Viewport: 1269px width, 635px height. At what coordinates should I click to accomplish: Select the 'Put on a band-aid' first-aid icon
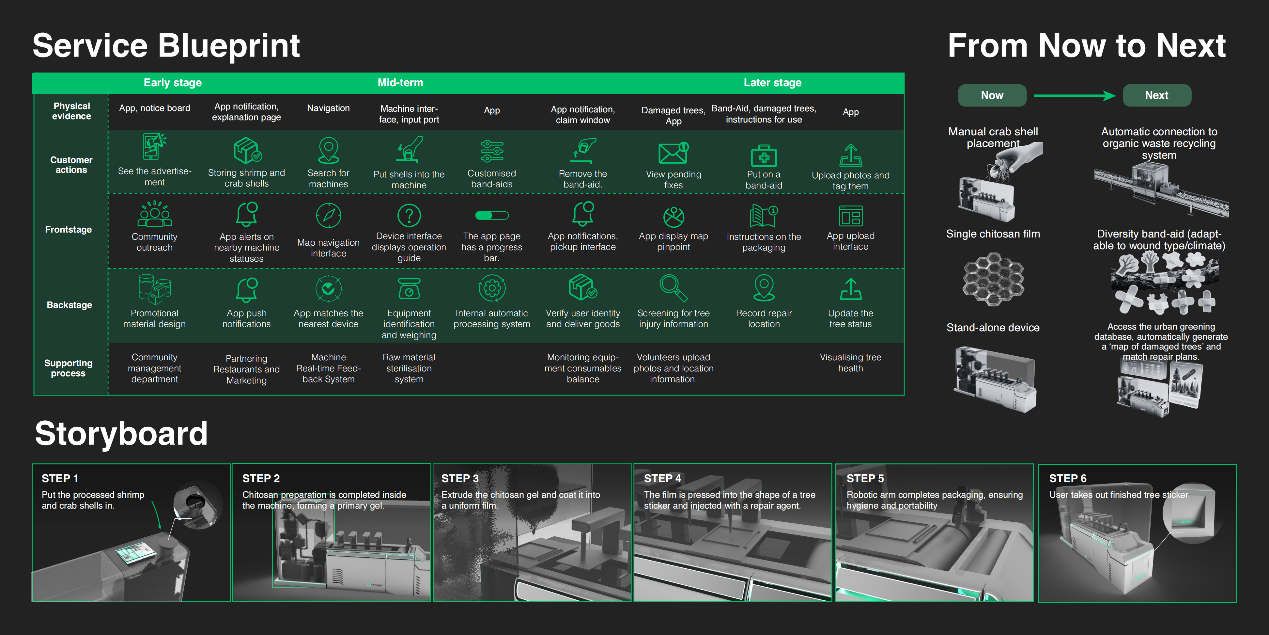click(x=764, y=155)
